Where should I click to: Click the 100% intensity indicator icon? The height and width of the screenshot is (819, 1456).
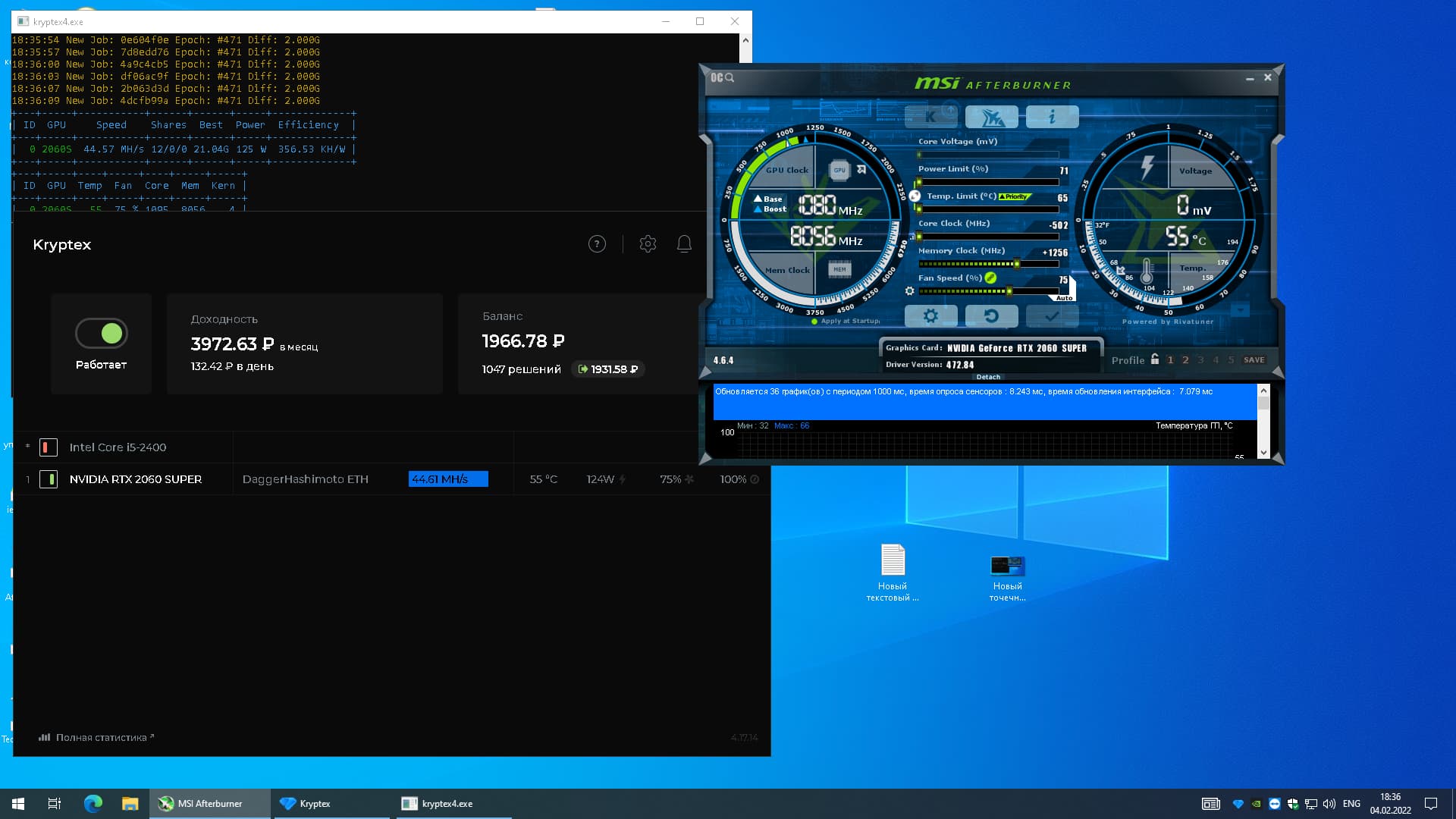755,479
